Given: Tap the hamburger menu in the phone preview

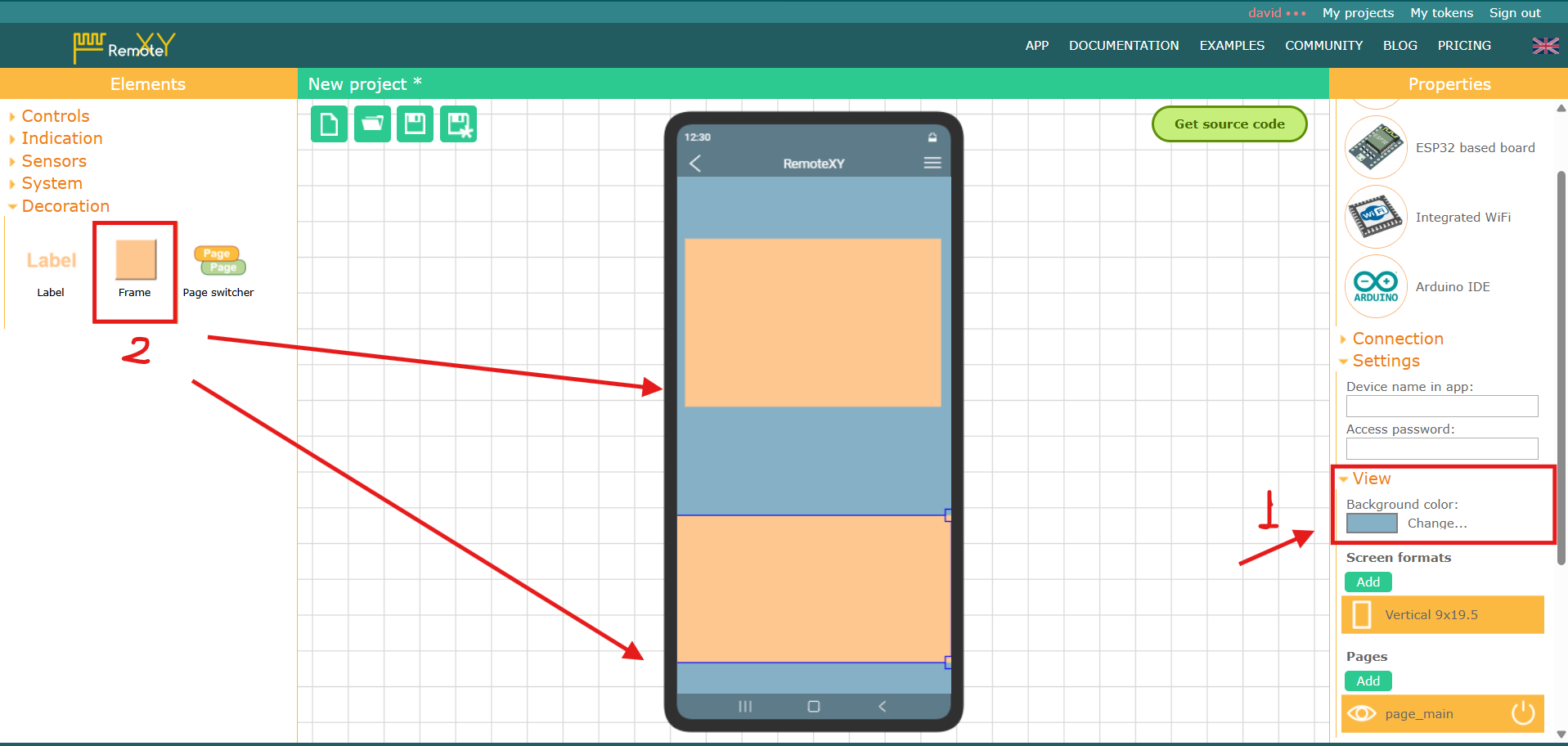Looking at the screenshot, I should click(x=932, y=163).
